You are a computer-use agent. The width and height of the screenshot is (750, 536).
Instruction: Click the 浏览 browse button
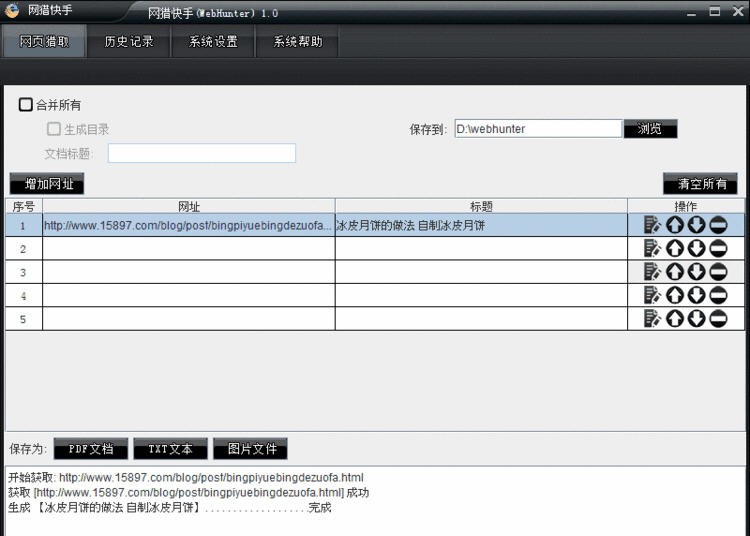651,129
